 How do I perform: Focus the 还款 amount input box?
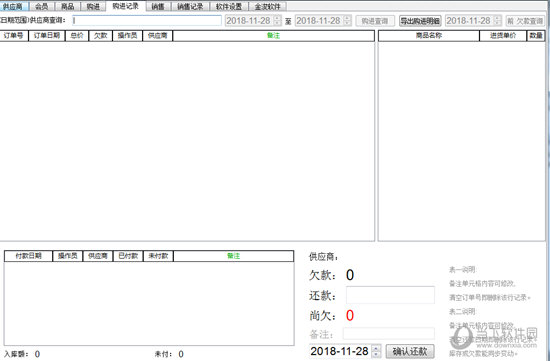tap(390, 295)
